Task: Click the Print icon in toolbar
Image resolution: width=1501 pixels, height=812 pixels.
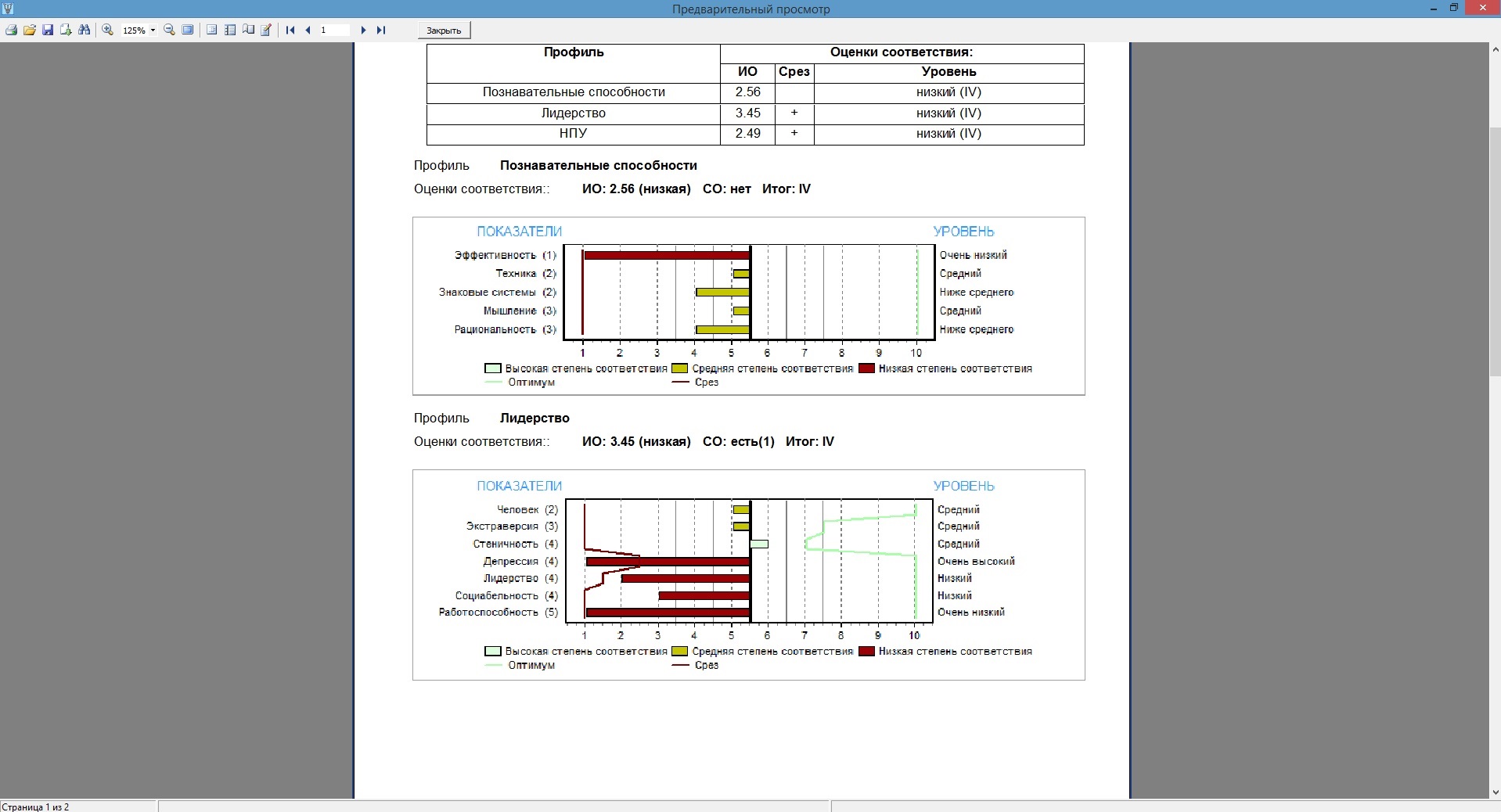Action: 11,30
